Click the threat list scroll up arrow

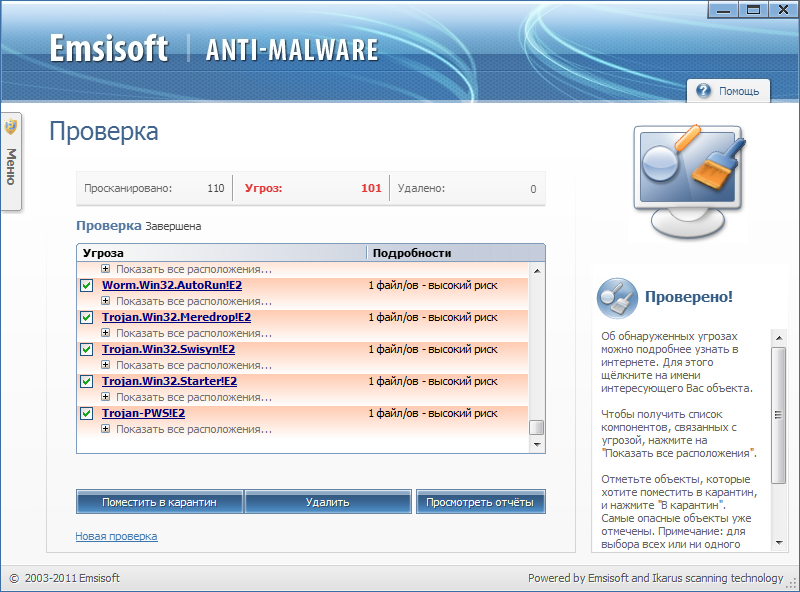coord(537,270)
